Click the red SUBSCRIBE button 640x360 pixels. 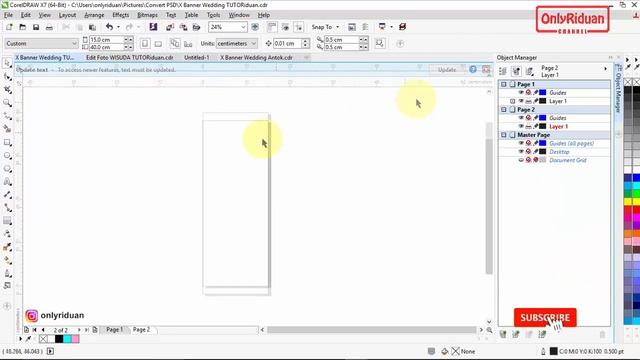coord(545,318)
